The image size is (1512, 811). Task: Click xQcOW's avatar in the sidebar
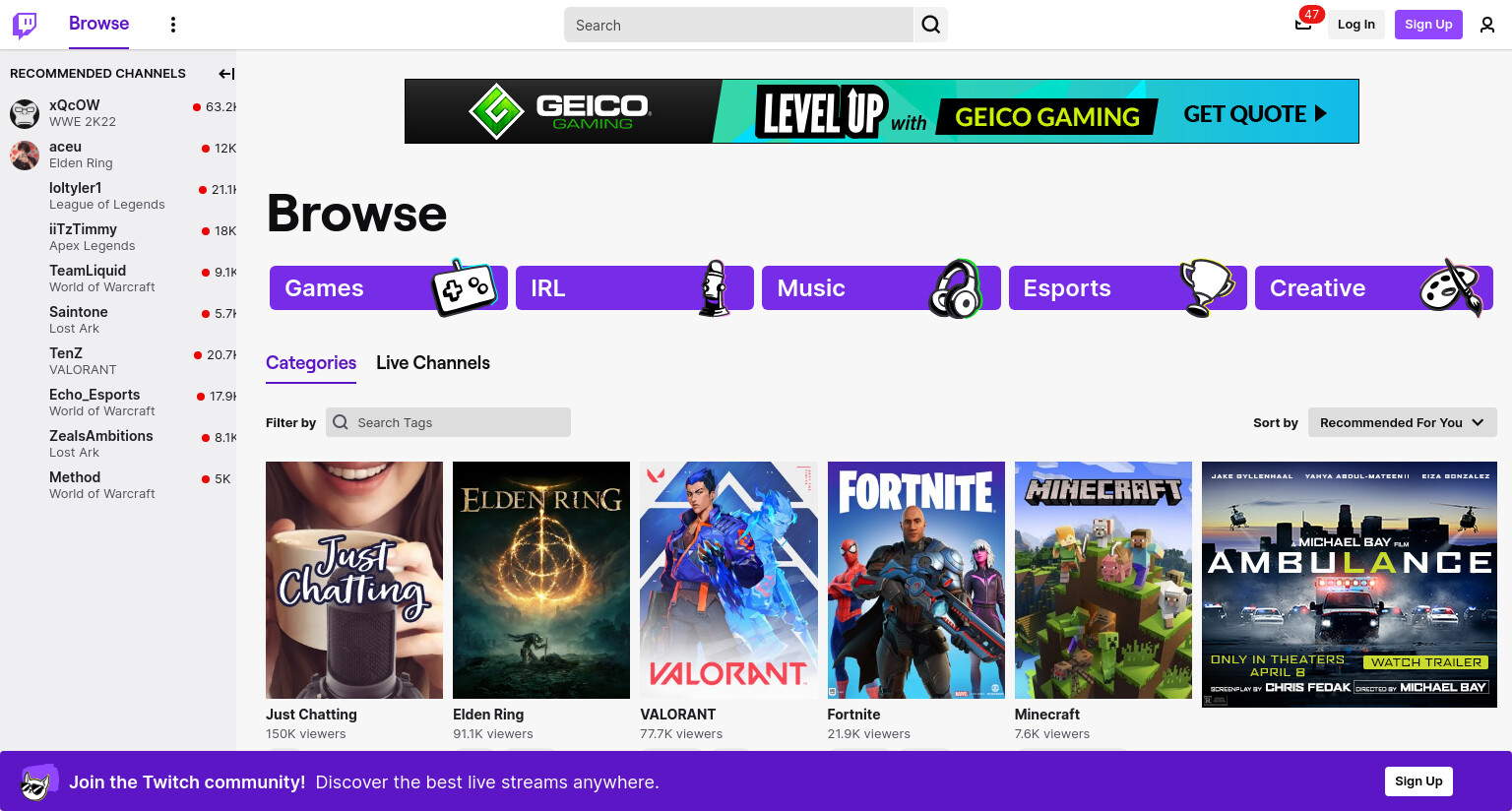click(x=25, y=113)
